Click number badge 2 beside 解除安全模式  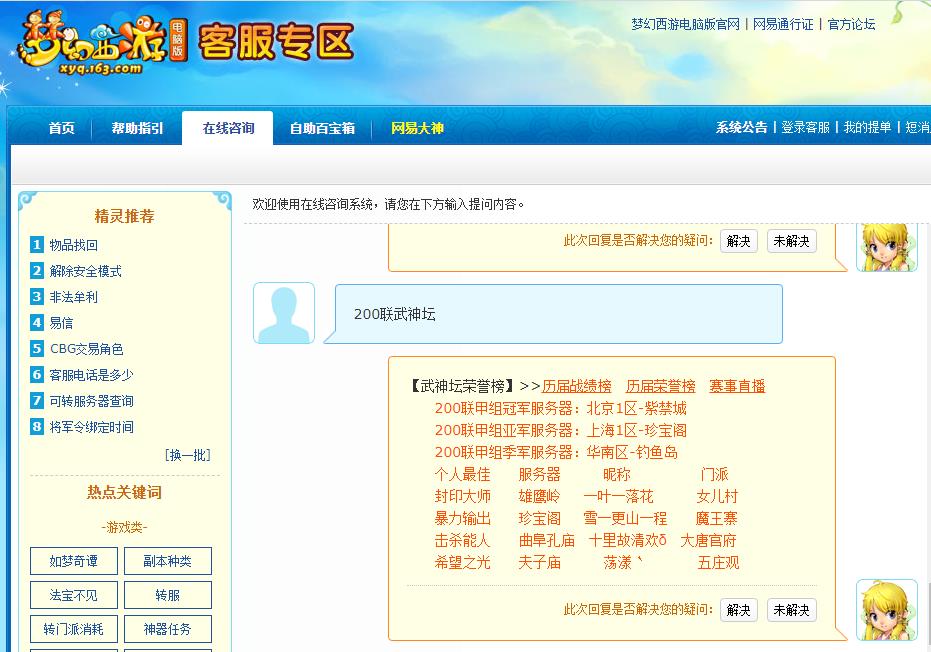point(37,271)
